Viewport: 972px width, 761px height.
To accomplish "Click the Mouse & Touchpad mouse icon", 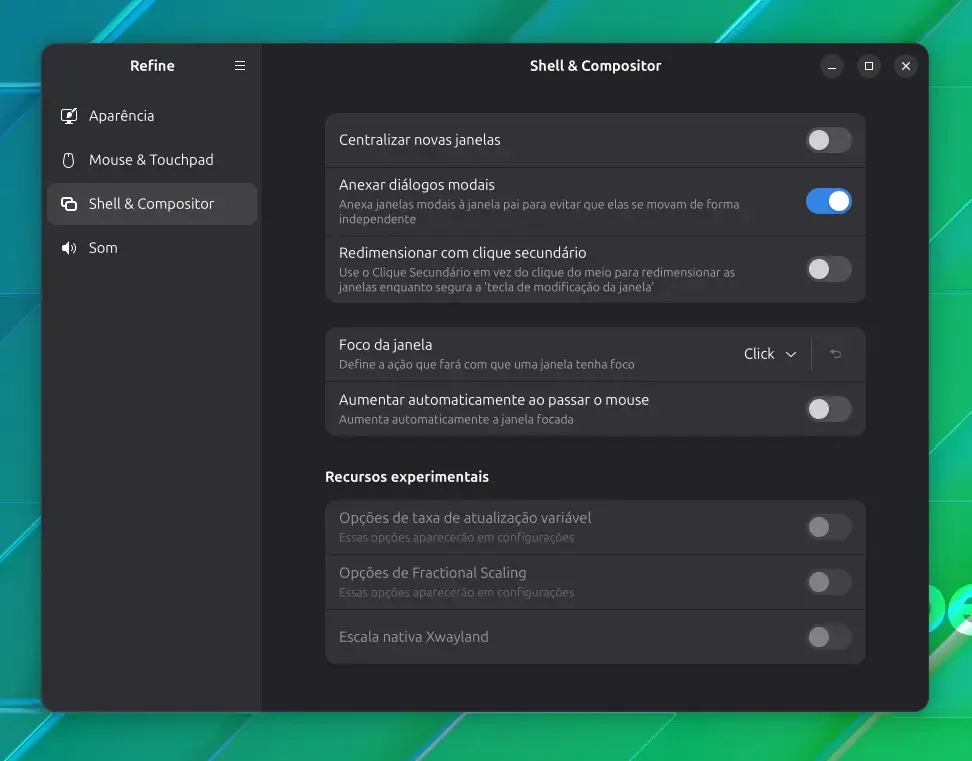I will [x=69, y=161].
